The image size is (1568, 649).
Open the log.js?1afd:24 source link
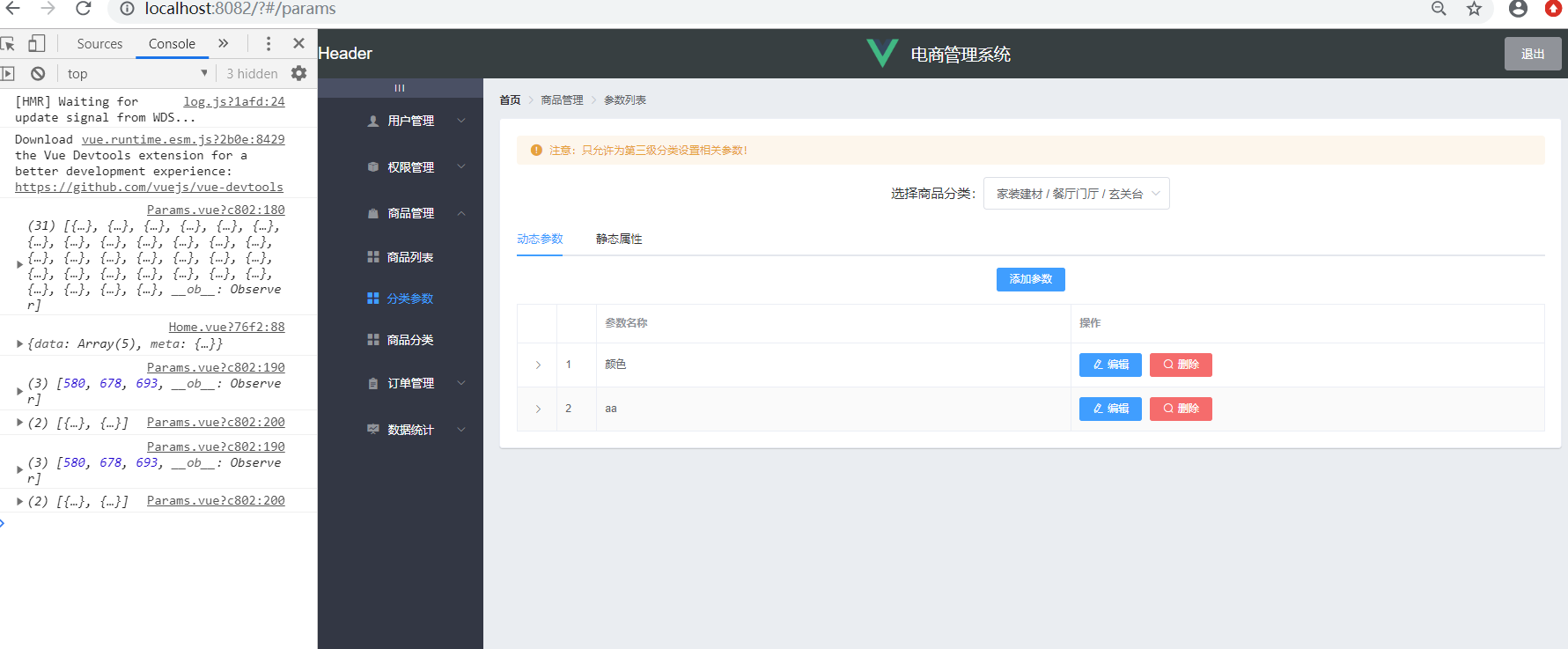[234, 101]
